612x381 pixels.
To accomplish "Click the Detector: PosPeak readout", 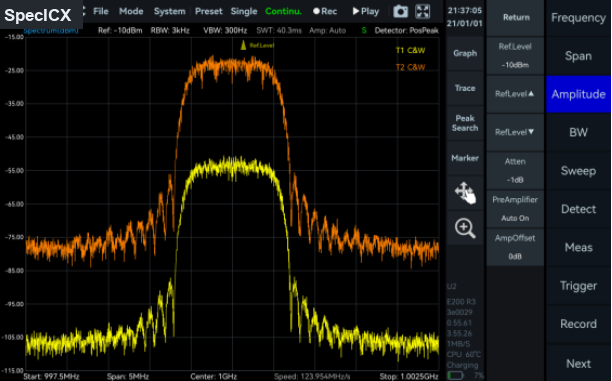I will (406, 30).
